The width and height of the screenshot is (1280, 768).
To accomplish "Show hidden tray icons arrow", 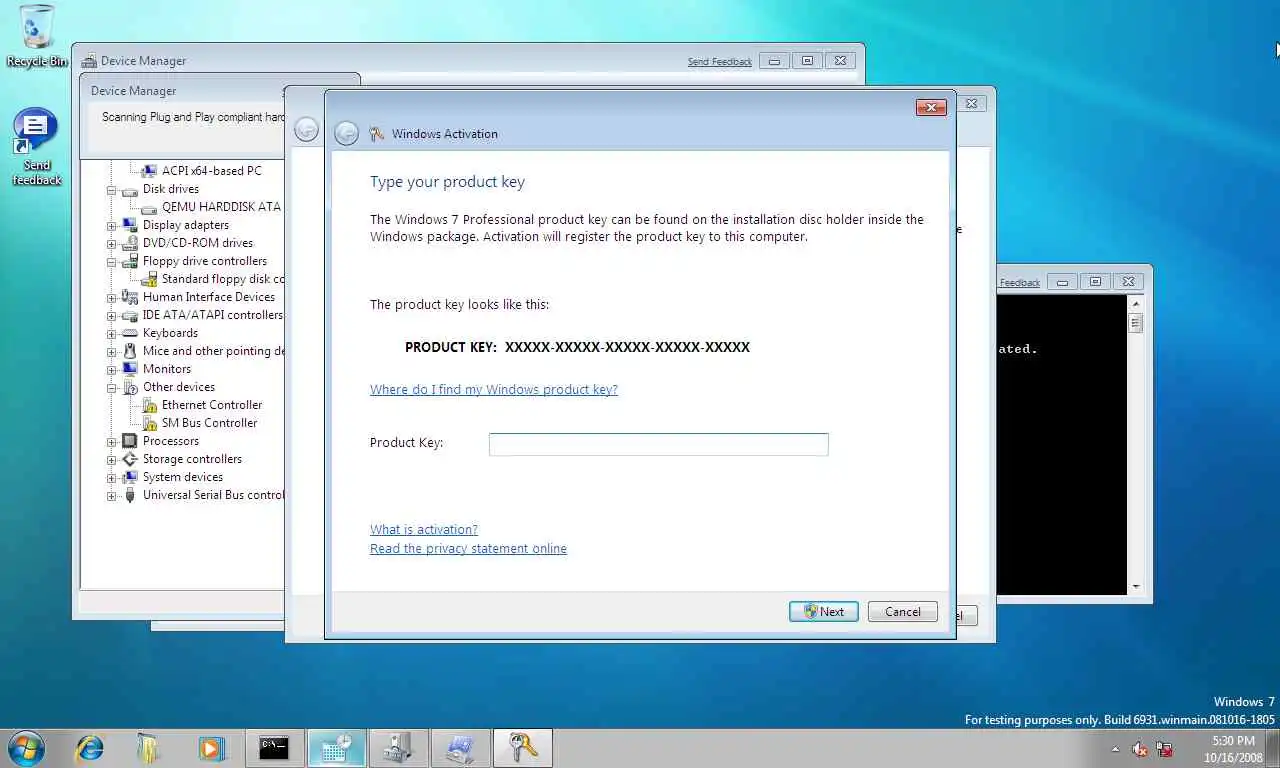I will (x=1115, y=749).
